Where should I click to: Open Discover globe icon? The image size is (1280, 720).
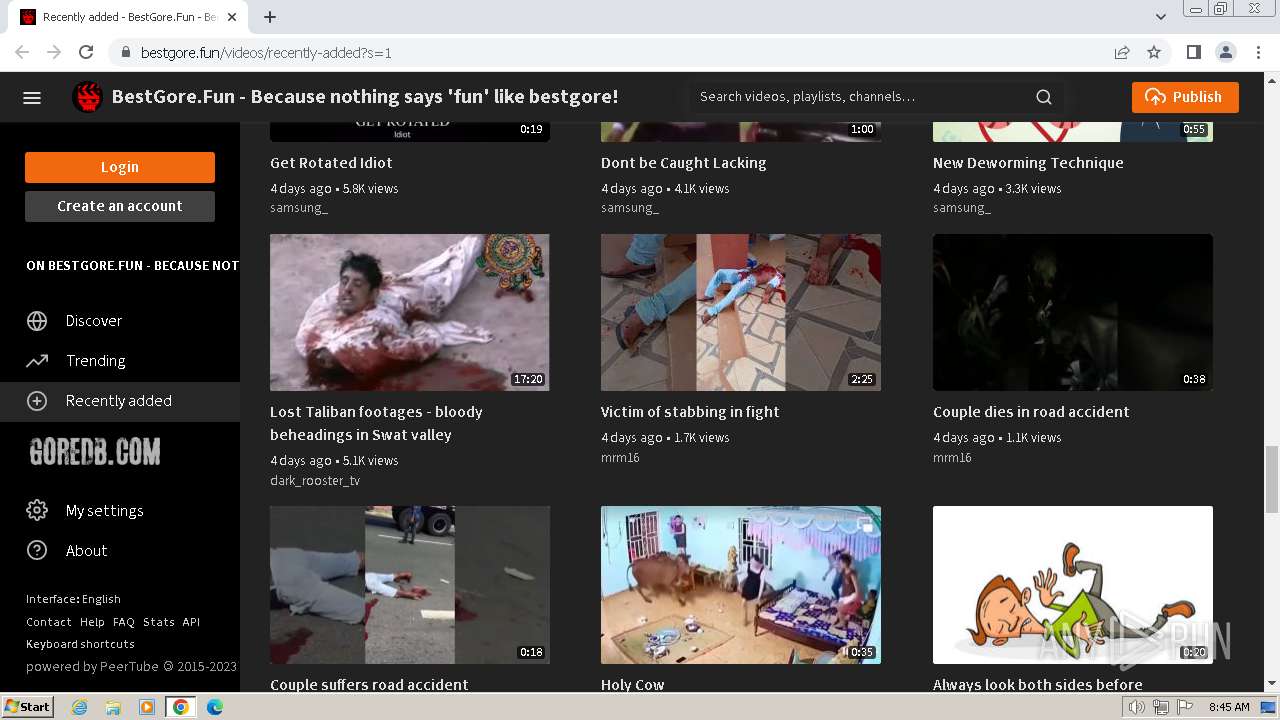point(37,321)
